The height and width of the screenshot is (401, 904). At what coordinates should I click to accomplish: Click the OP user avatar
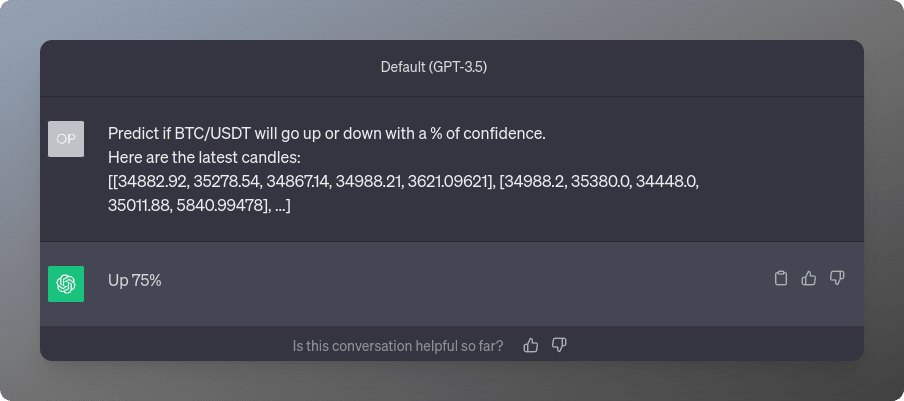click(x=66, y=139)
